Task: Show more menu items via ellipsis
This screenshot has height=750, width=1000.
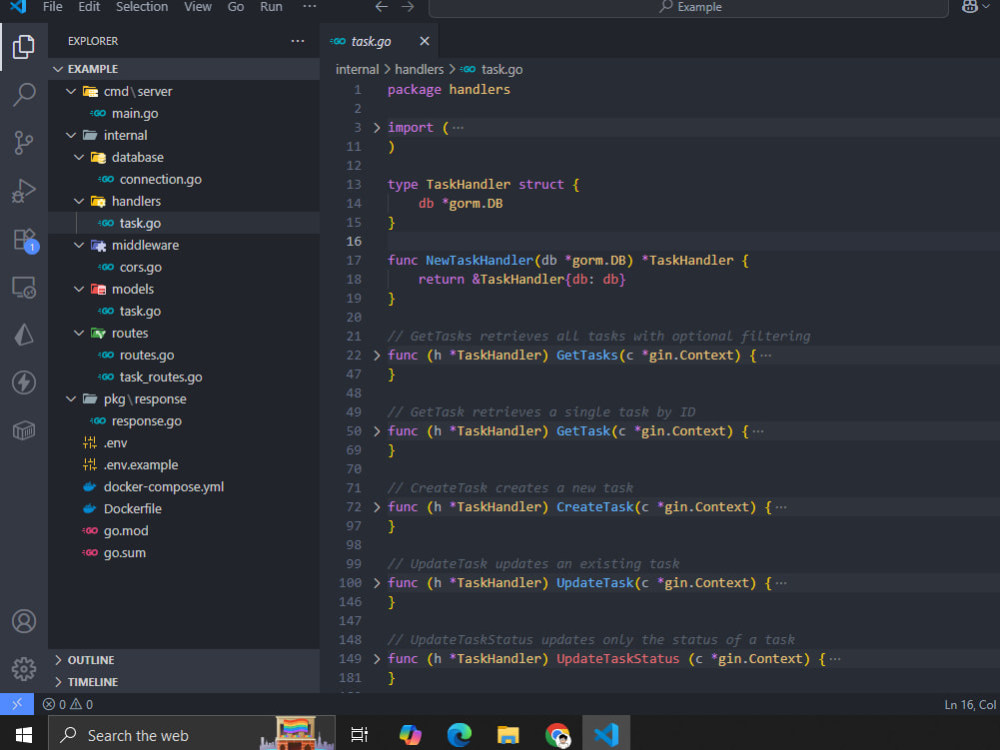Action: point(309,7)
